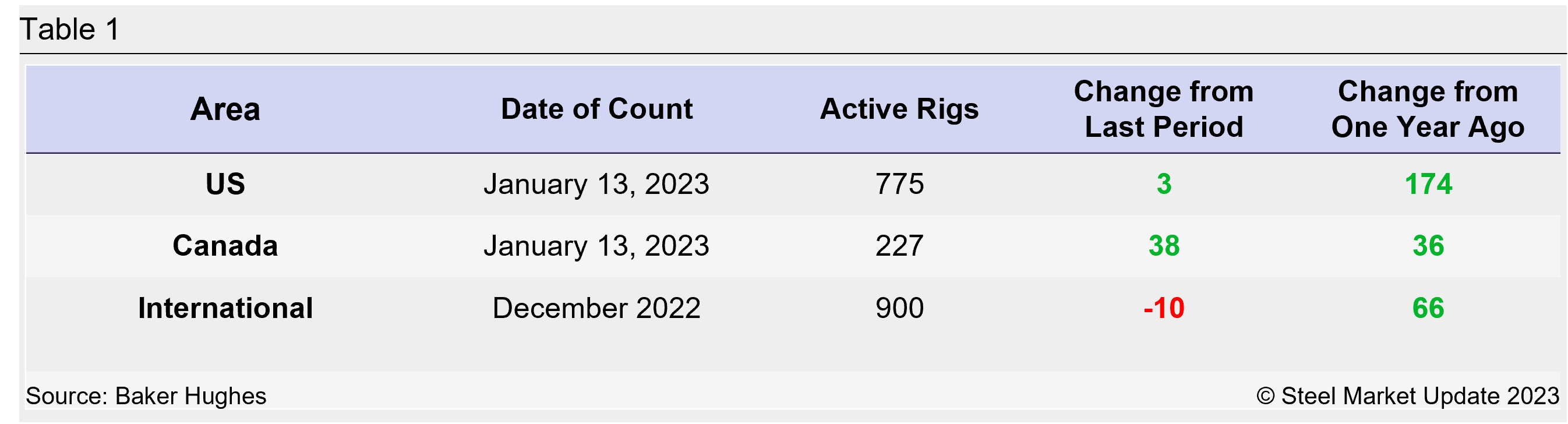This screenshot has height=424, width=1568.
Task: Click the Date of Count header
Action: (596, 109)
